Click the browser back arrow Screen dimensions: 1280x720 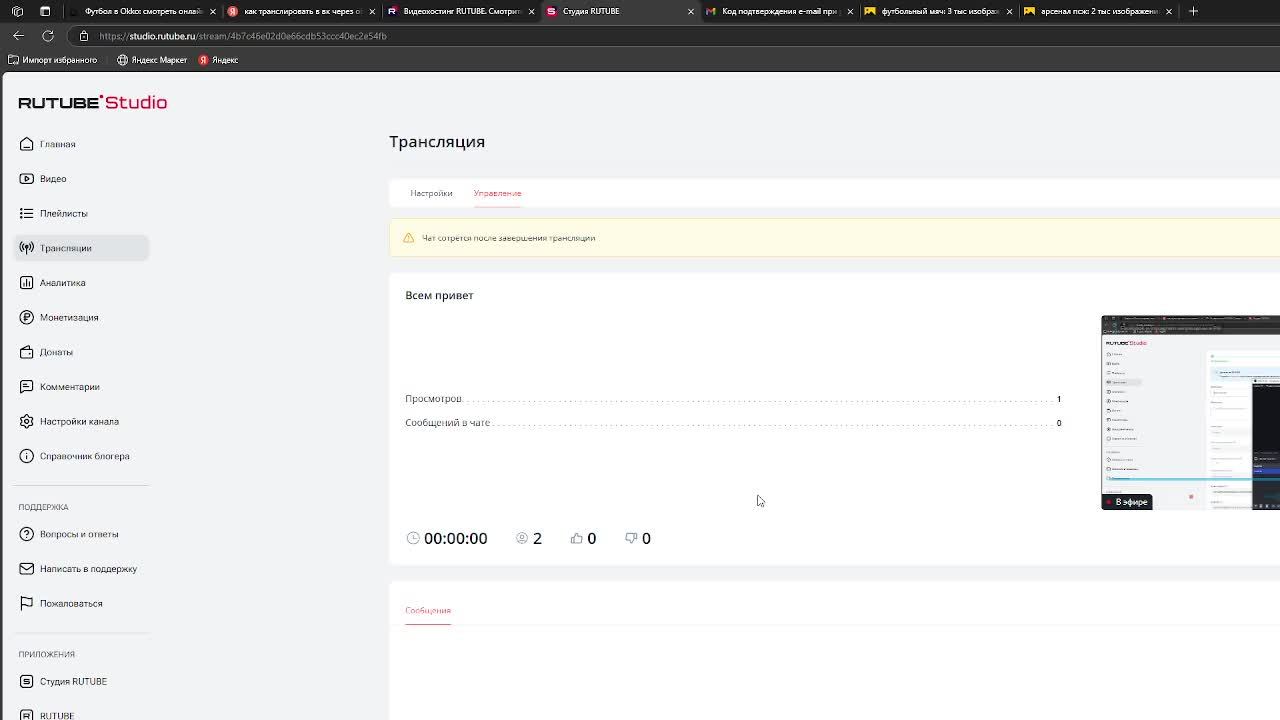pyautogui.click(x=18, y=36)
